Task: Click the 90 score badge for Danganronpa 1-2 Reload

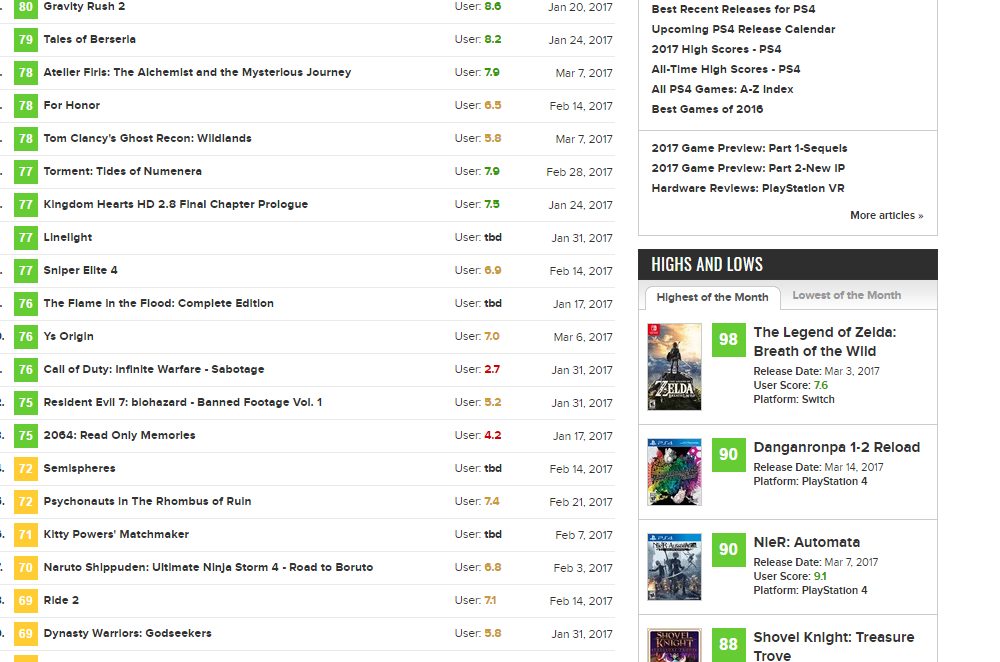Action: [728, 454]
